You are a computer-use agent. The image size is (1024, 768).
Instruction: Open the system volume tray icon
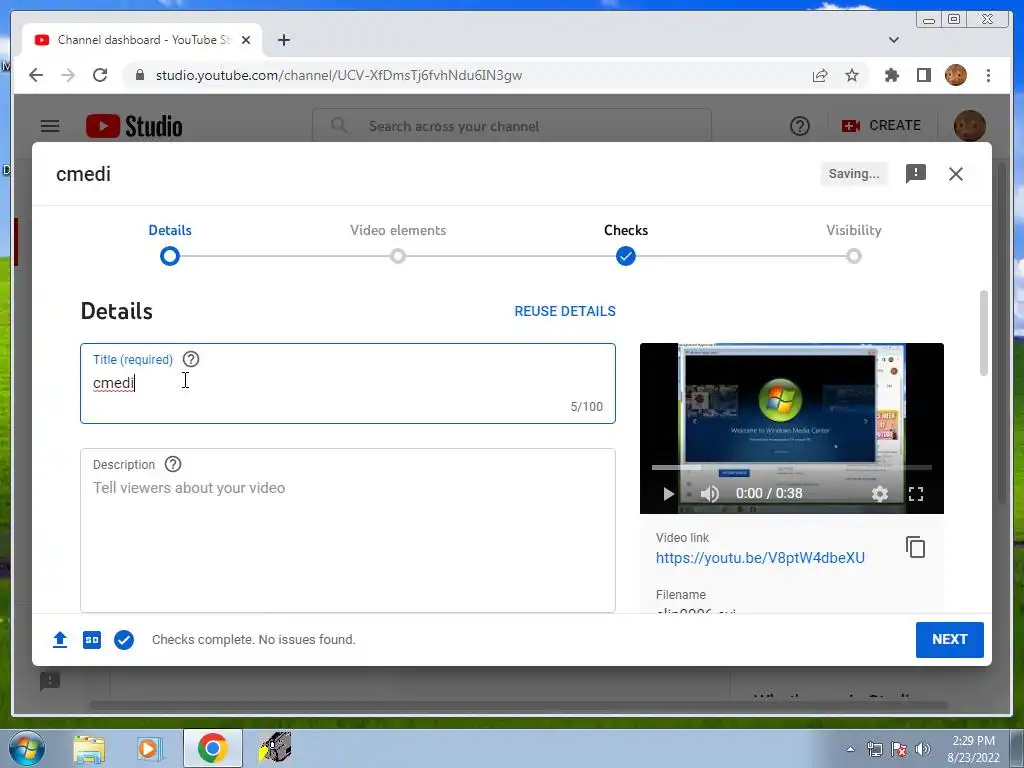(x=923, y=749)
